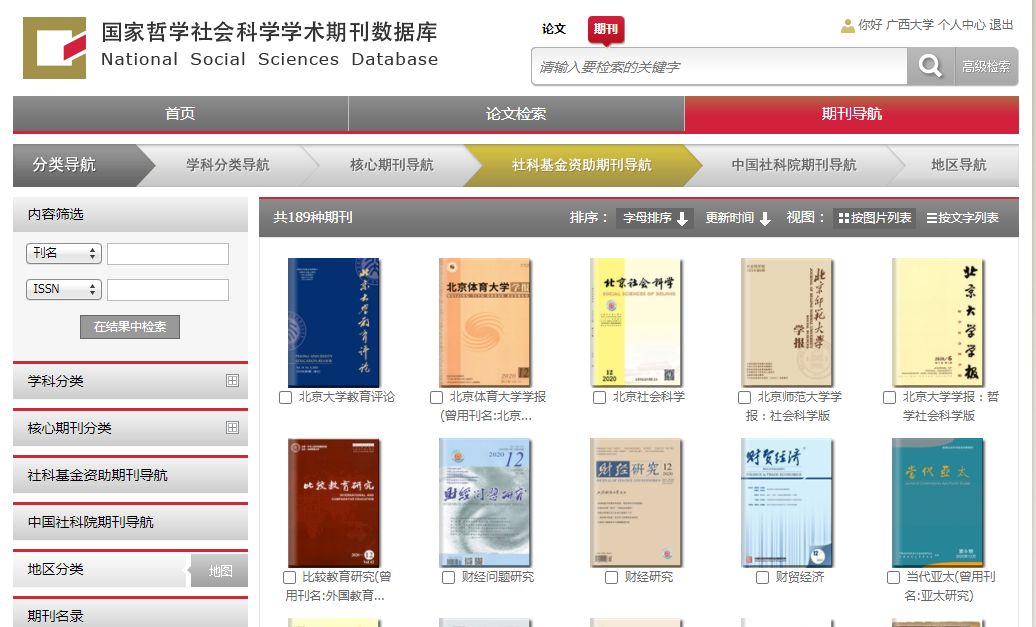Tick the checkbox for 北京大学学报
Screen dimensions: 1036x627
click(x=889, y=397)
